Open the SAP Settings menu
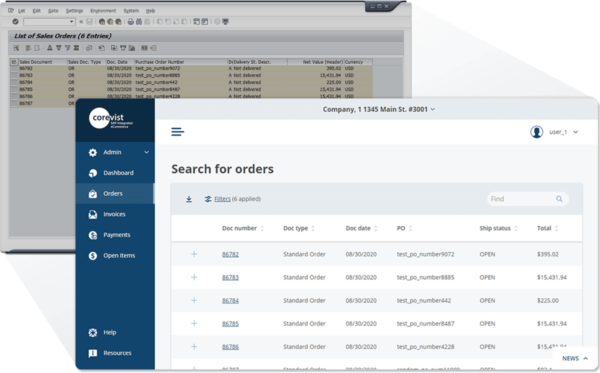 74,11
